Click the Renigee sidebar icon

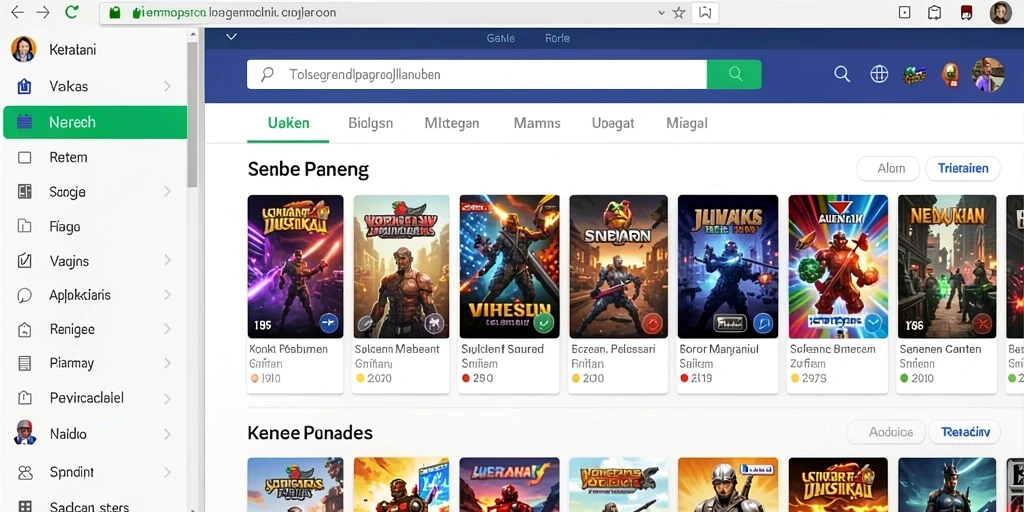tap(25, 329)
